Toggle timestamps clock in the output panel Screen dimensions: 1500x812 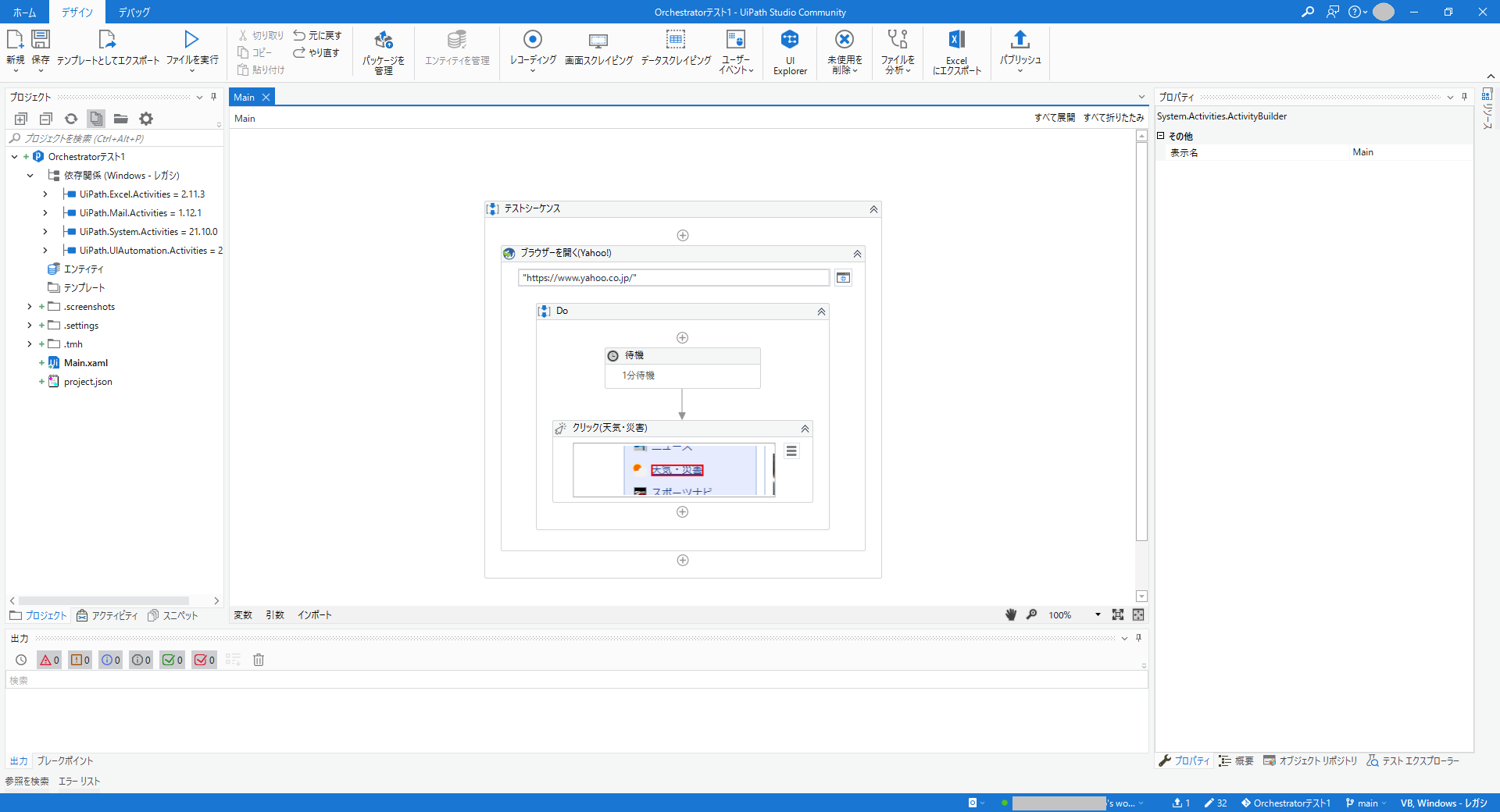coord(21,660)
